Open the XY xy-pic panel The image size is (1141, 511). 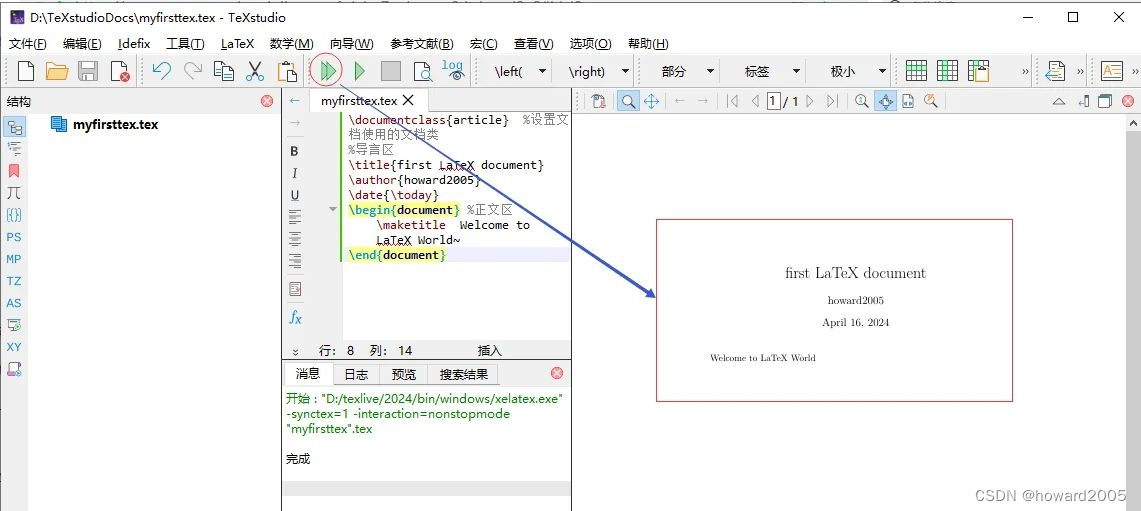(14, 347)
